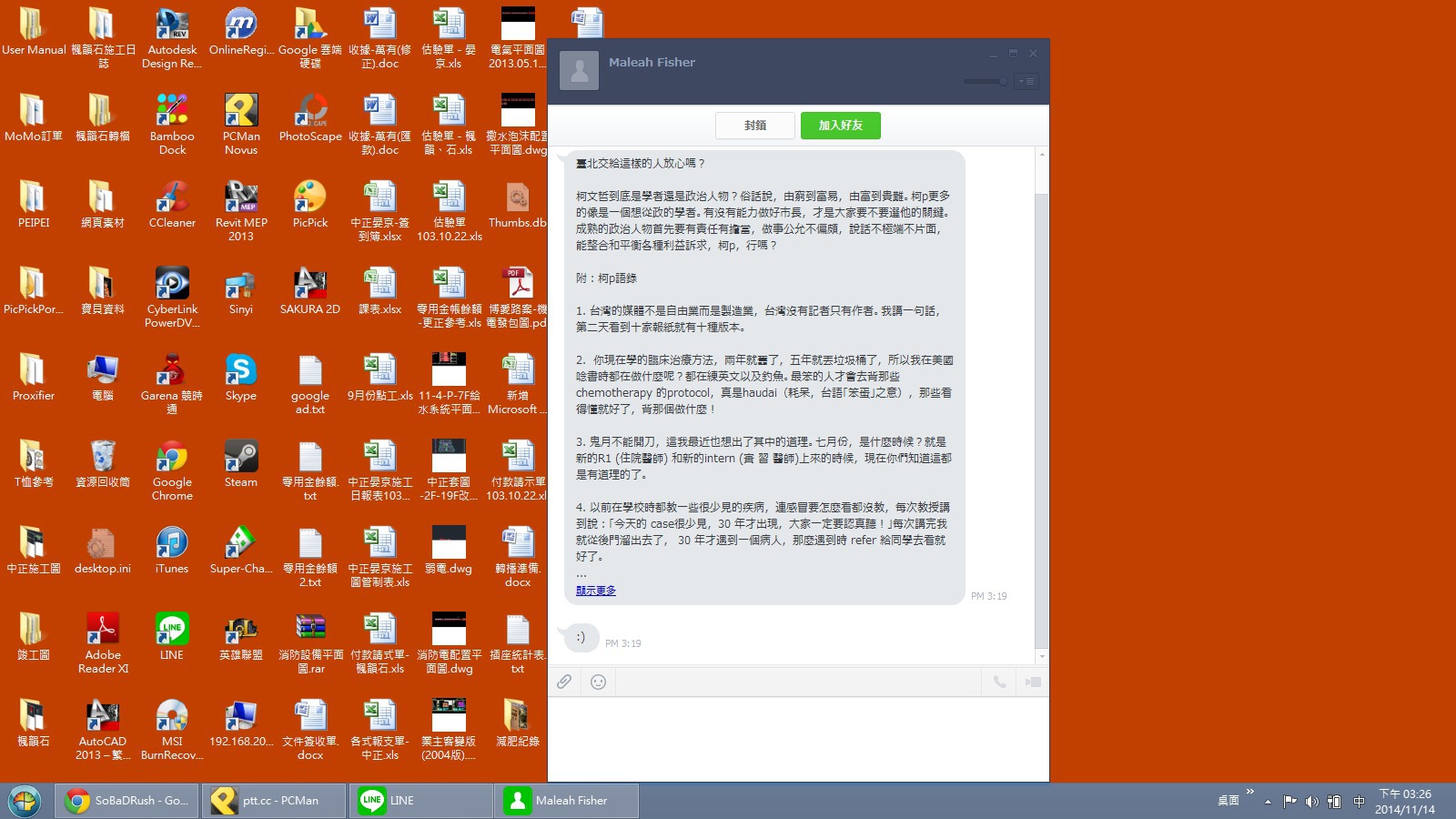Select the Skype desktop icon
Image resolution: width=1456 pixels, height=819 pixels.
[x=241, y=378]
